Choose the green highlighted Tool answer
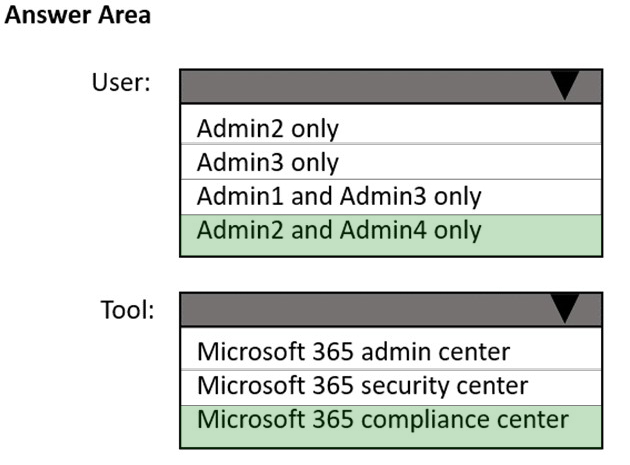The width and height of the screenshot is (630, 465). pyautogui.click(x=391, y=426)
